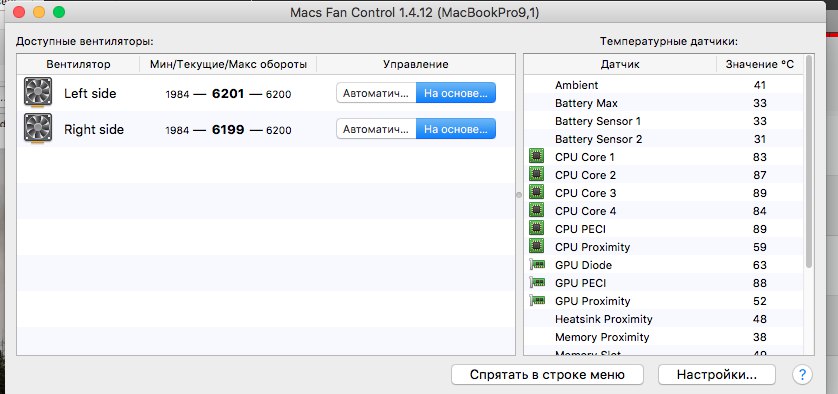
Task: Select the CPU Core 4 chip icon
Action: coord(536,211)
